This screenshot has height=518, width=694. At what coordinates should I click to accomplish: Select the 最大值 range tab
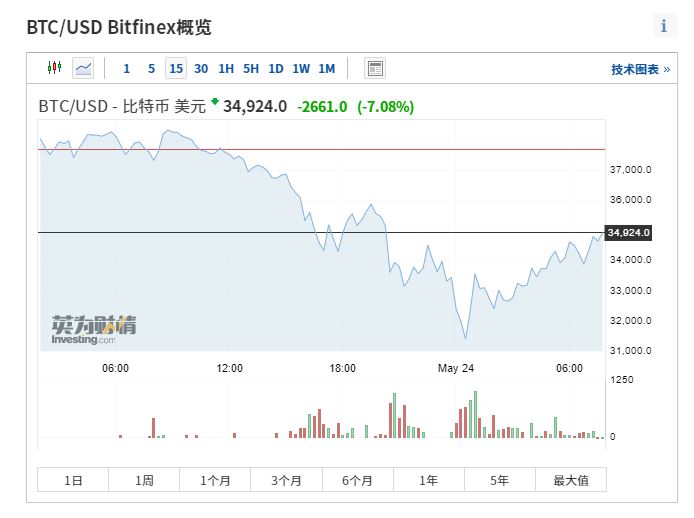(571, 480)
